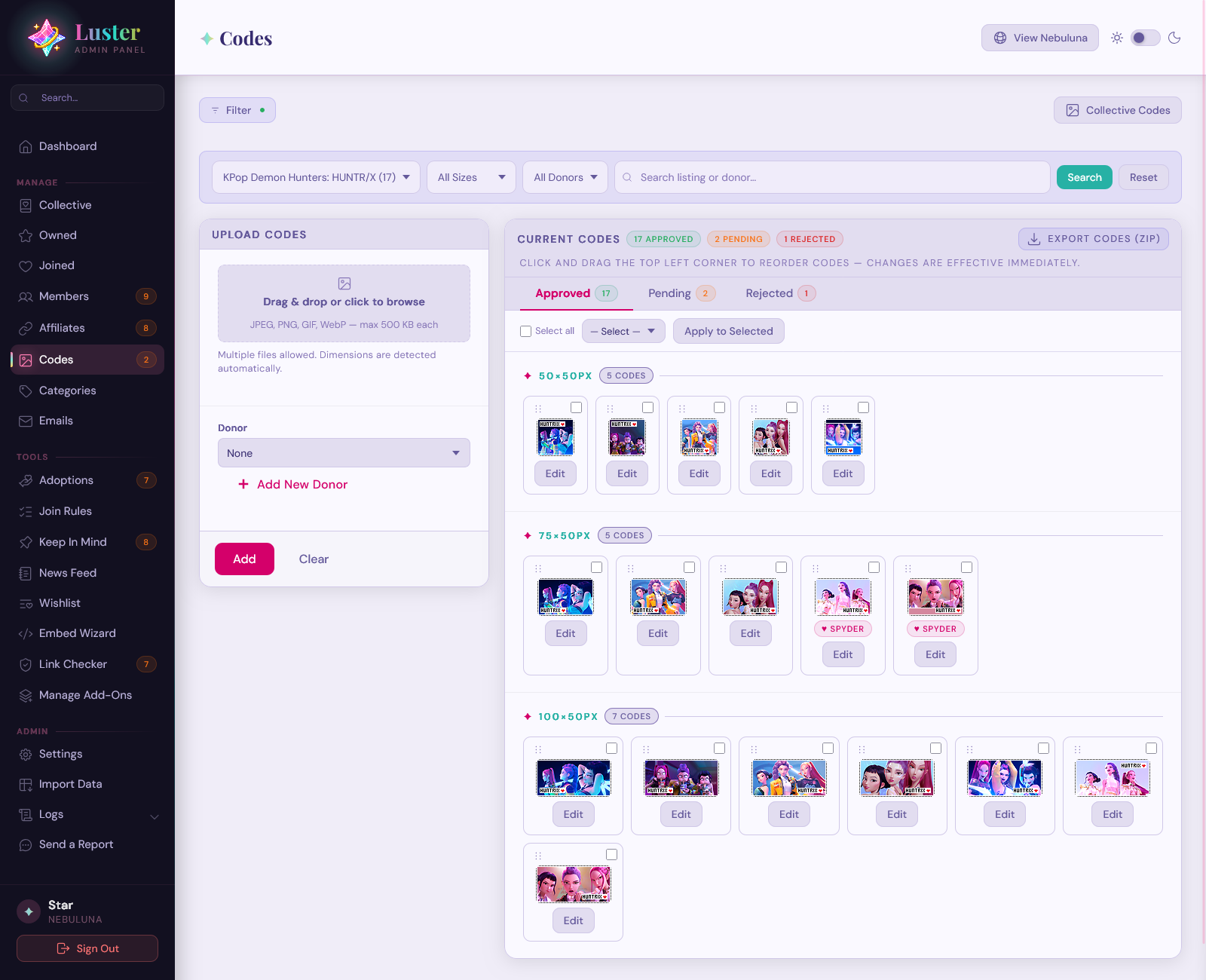Click the Join Rules list icon
Image resolution: width=1206 pixels, height=980 pixels.
pyautogui.click(x=26, y=512)
